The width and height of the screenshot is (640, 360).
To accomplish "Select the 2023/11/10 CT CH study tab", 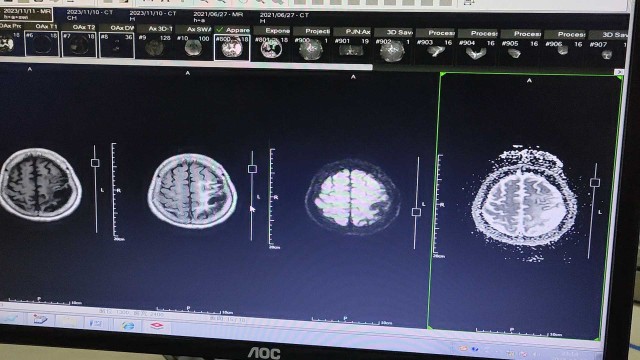I will pyautogui.click(x=89, y=15).
